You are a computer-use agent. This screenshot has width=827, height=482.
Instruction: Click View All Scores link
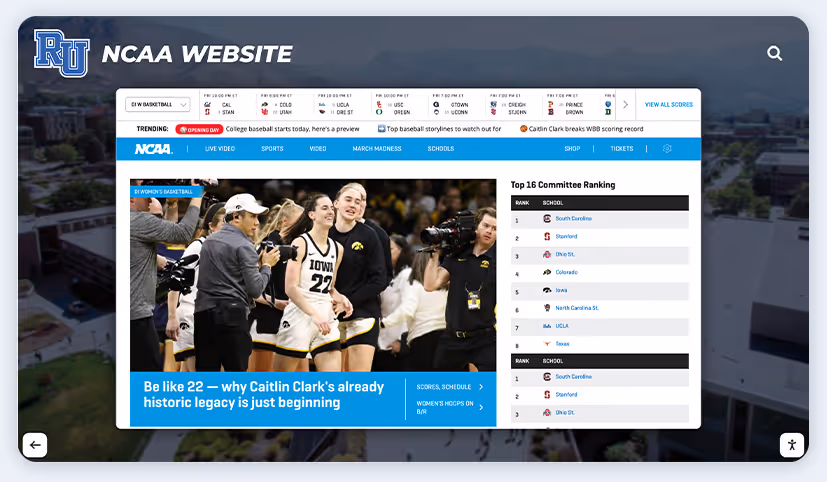pyautogui.click(x=669, y=104)
